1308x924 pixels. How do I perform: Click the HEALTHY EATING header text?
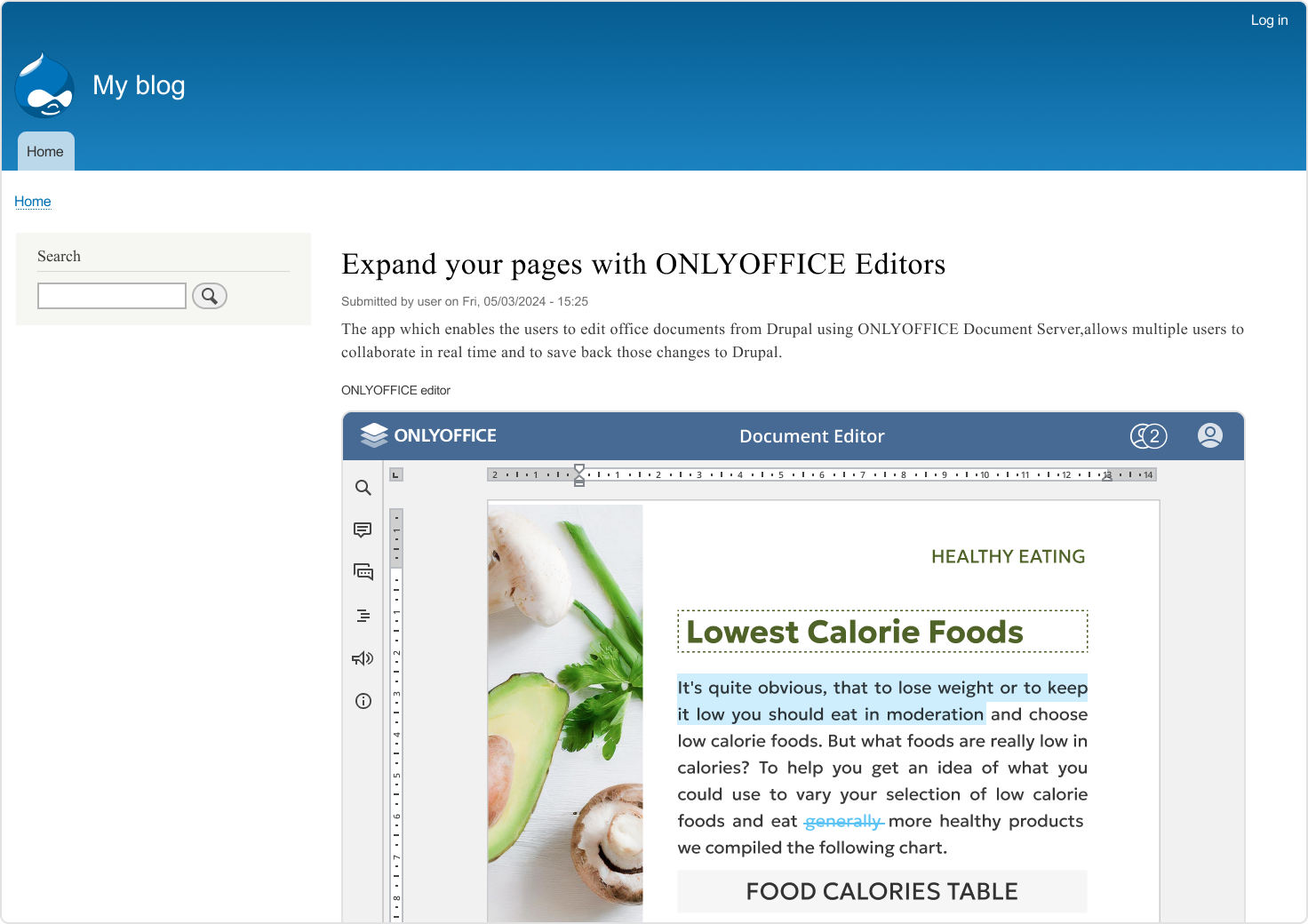(1009, 556)
